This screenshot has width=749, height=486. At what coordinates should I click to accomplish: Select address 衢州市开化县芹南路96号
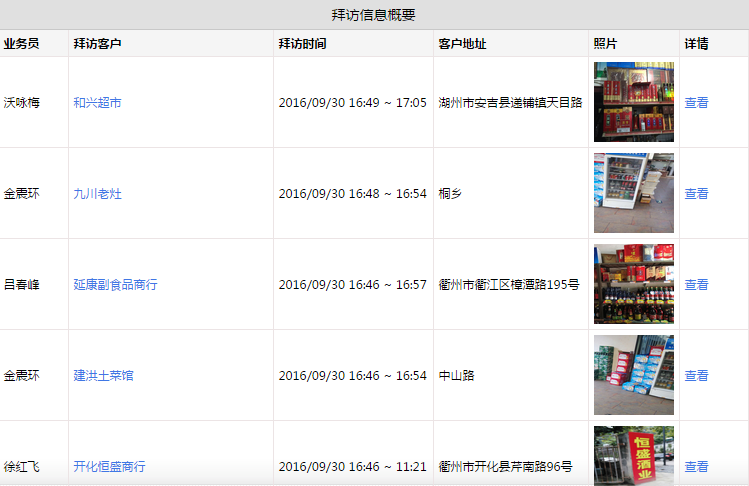click(505, 466)
